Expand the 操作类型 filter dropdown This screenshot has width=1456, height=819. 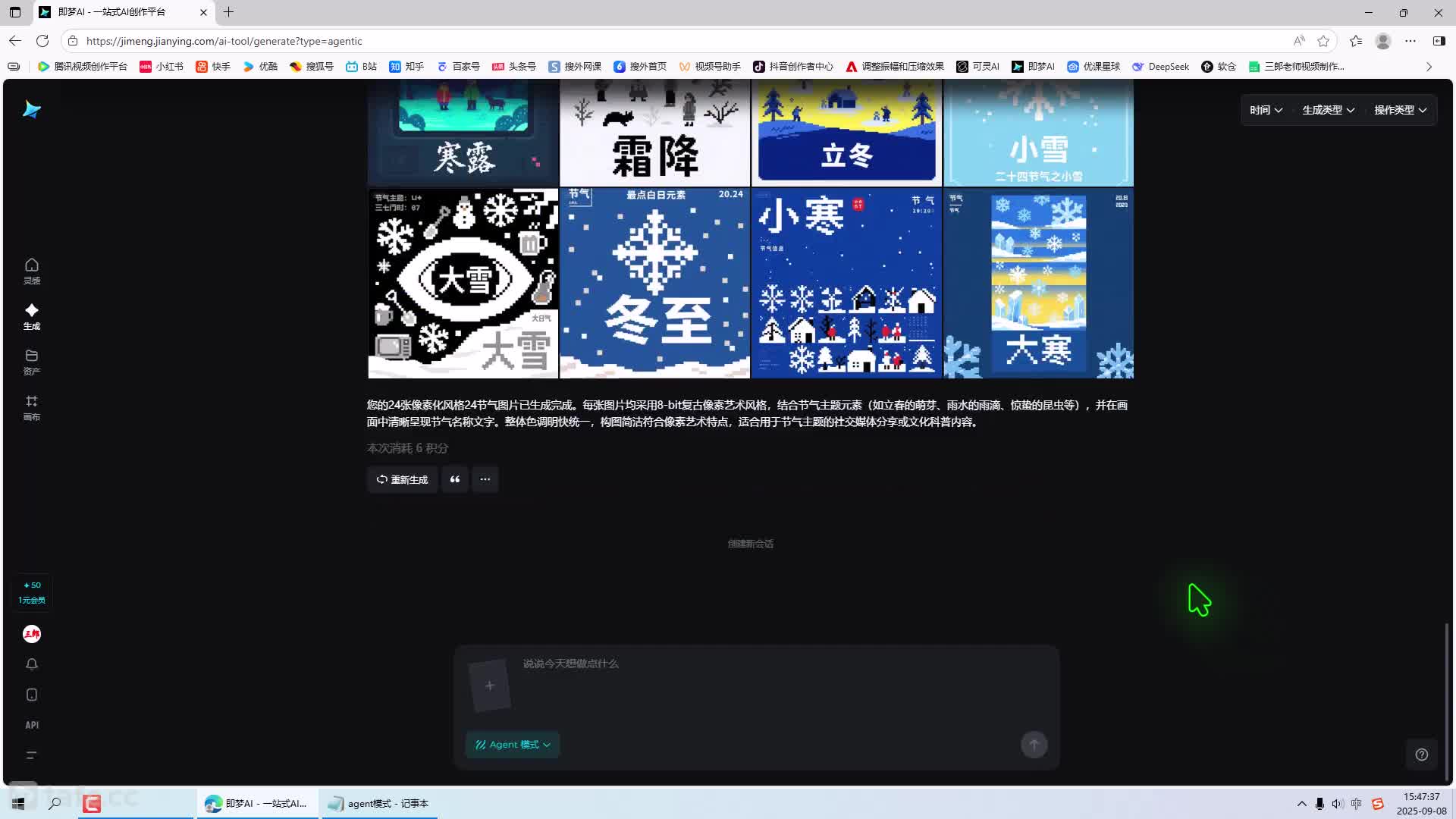[x=1400, y=110]
